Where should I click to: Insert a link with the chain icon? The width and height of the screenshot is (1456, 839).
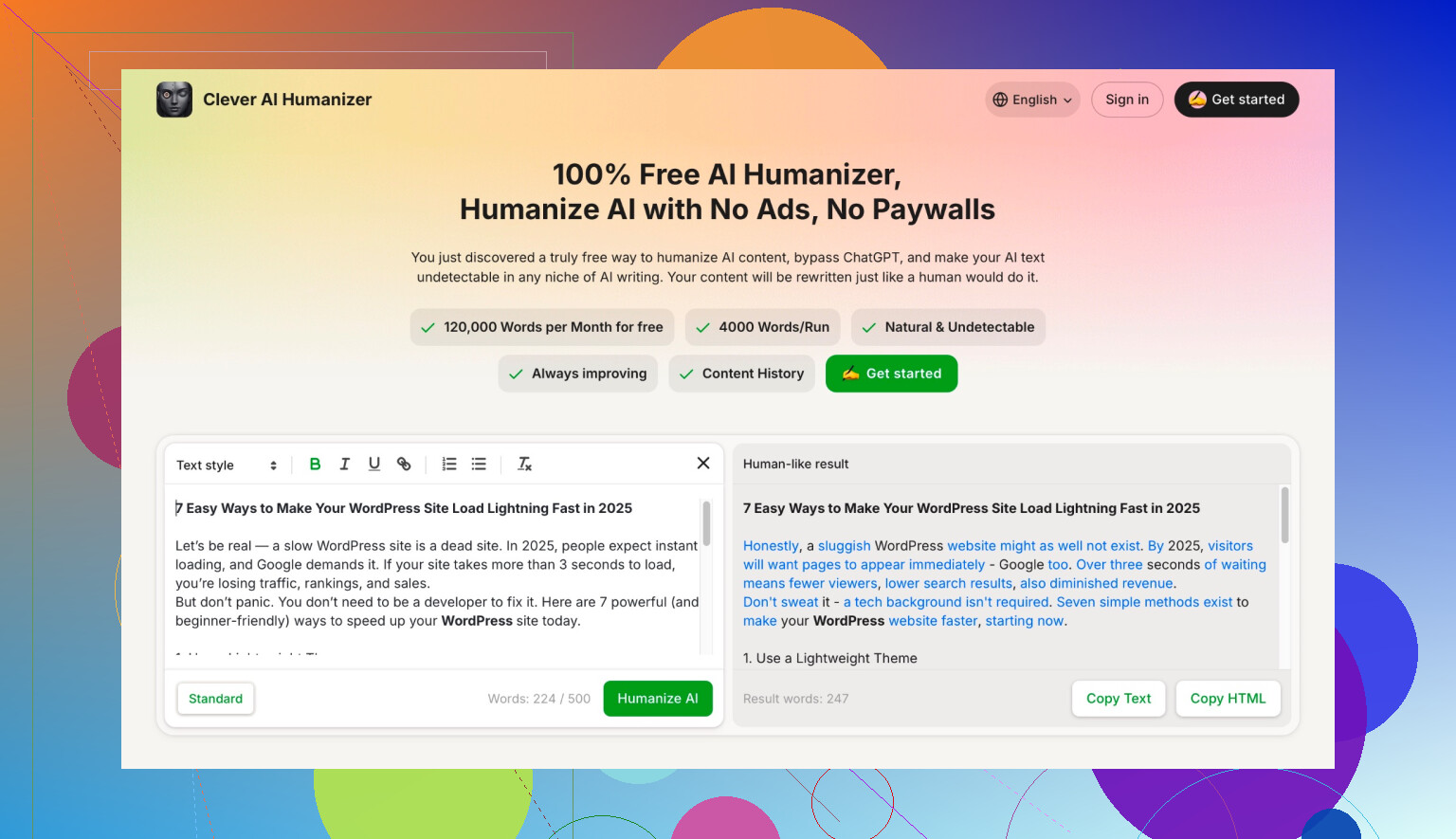coord(404,464)
